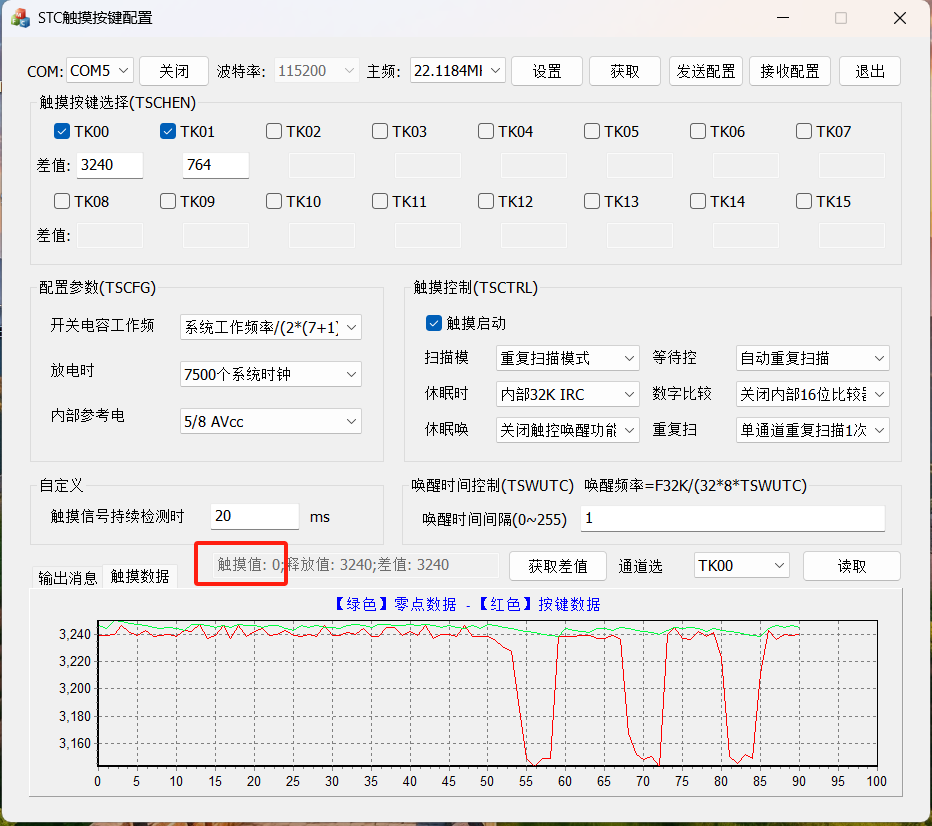Click the 获取差值 button
The height and width of the screenshot is (826, 932).
558,566
